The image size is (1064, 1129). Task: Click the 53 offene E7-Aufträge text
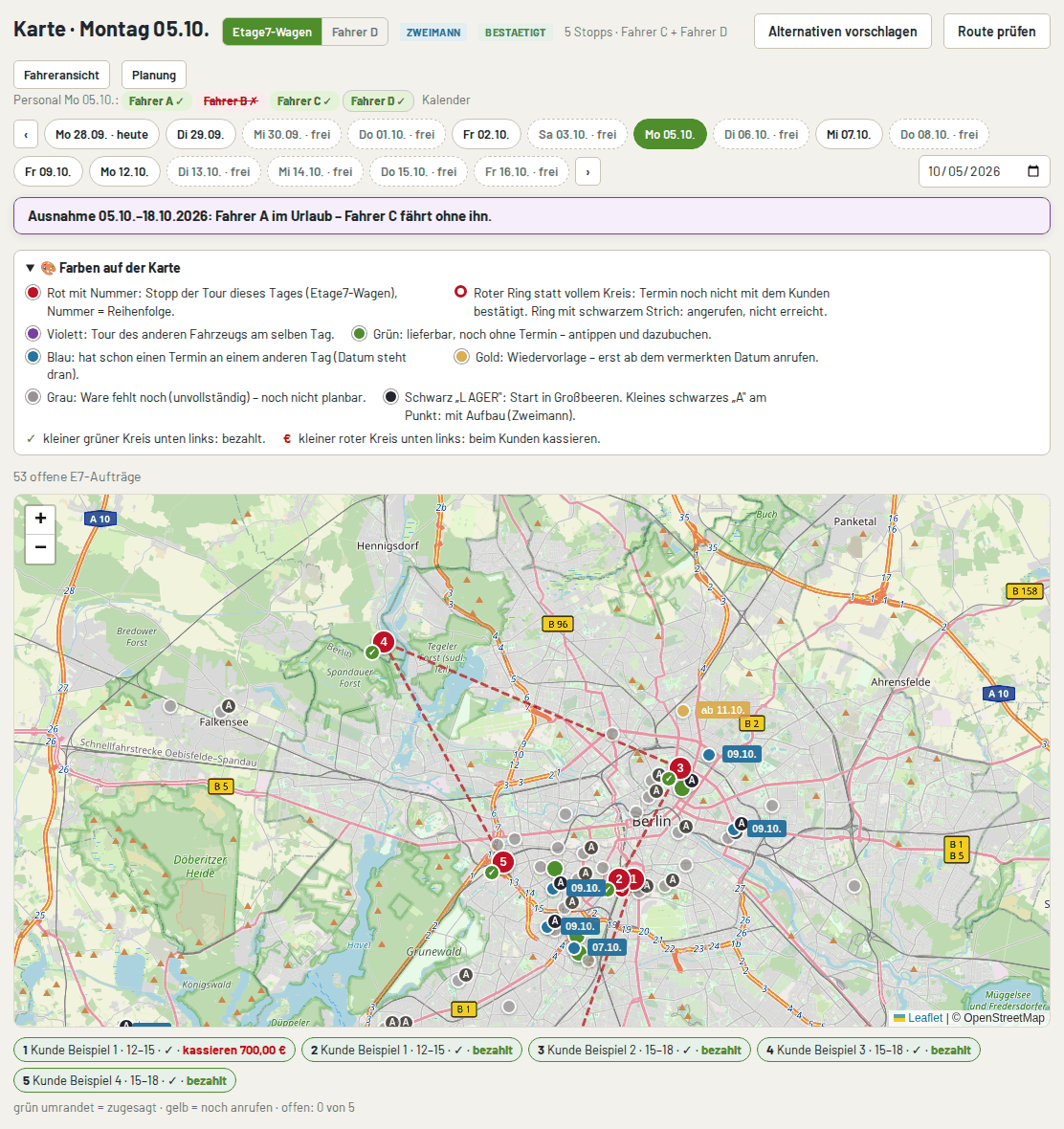tap(78, 476)
